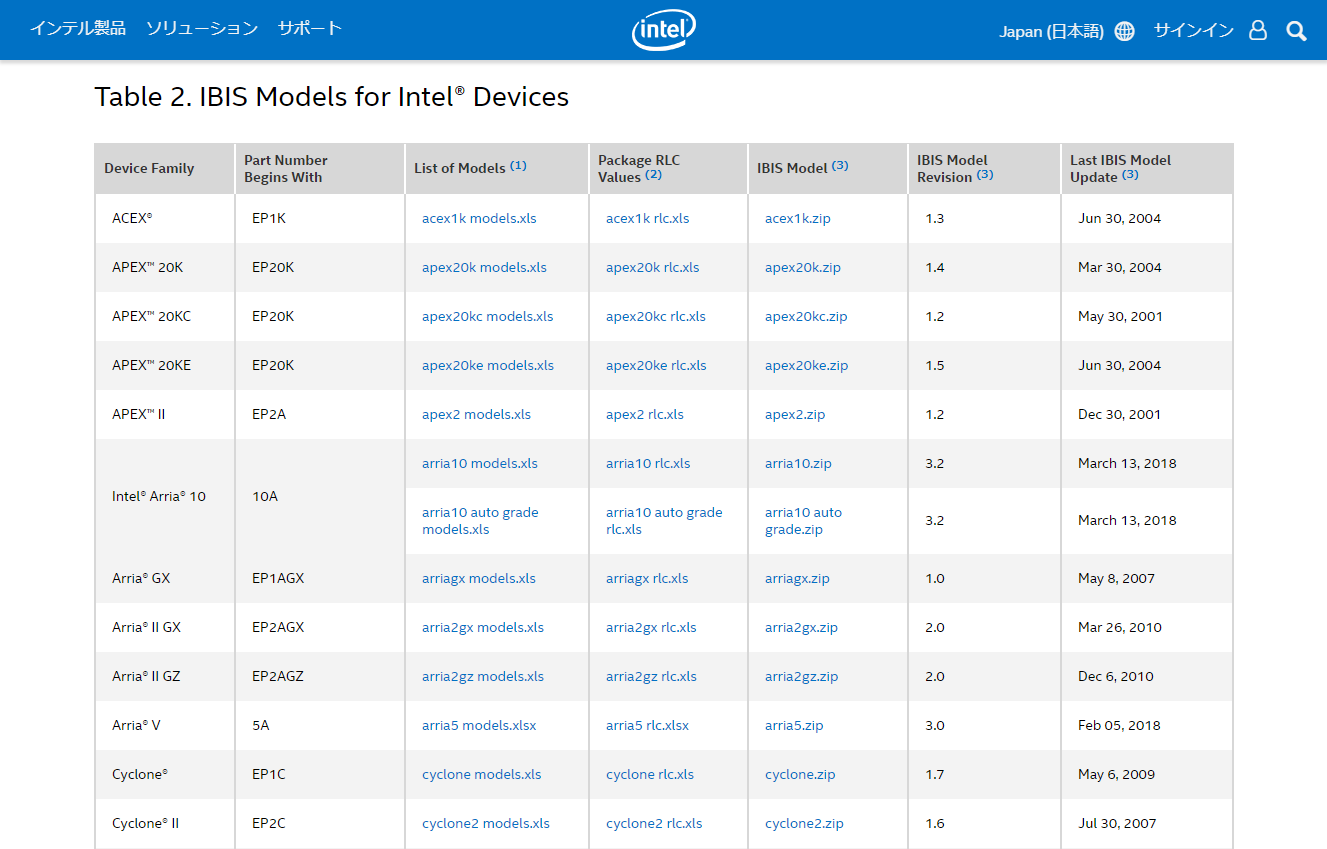Open arria10 models.xls link
The width and height of the screenshot is (1327, 849).
coord(480,463)
